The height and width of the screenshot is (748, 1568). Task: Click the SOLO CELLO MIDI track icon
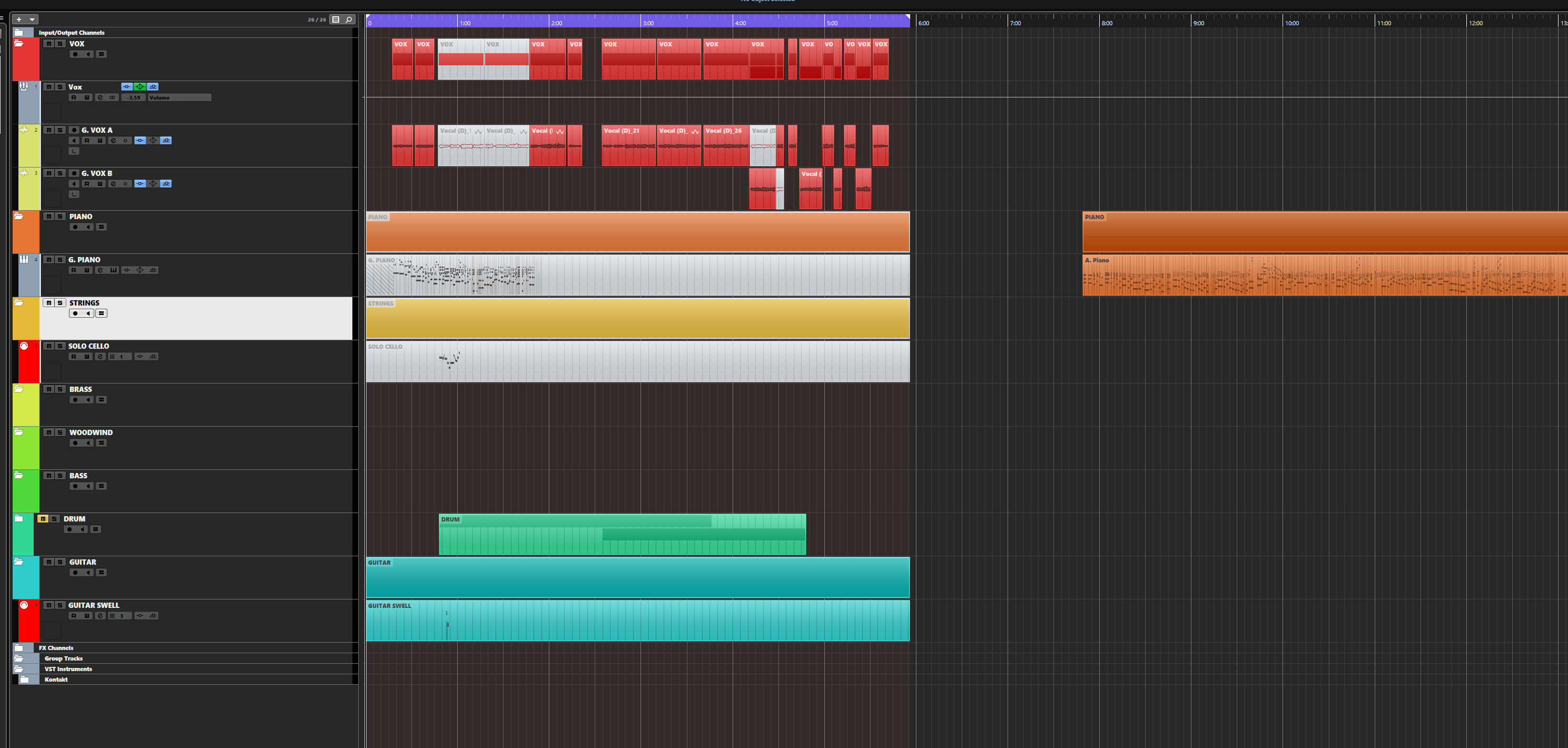pos(24,346)
